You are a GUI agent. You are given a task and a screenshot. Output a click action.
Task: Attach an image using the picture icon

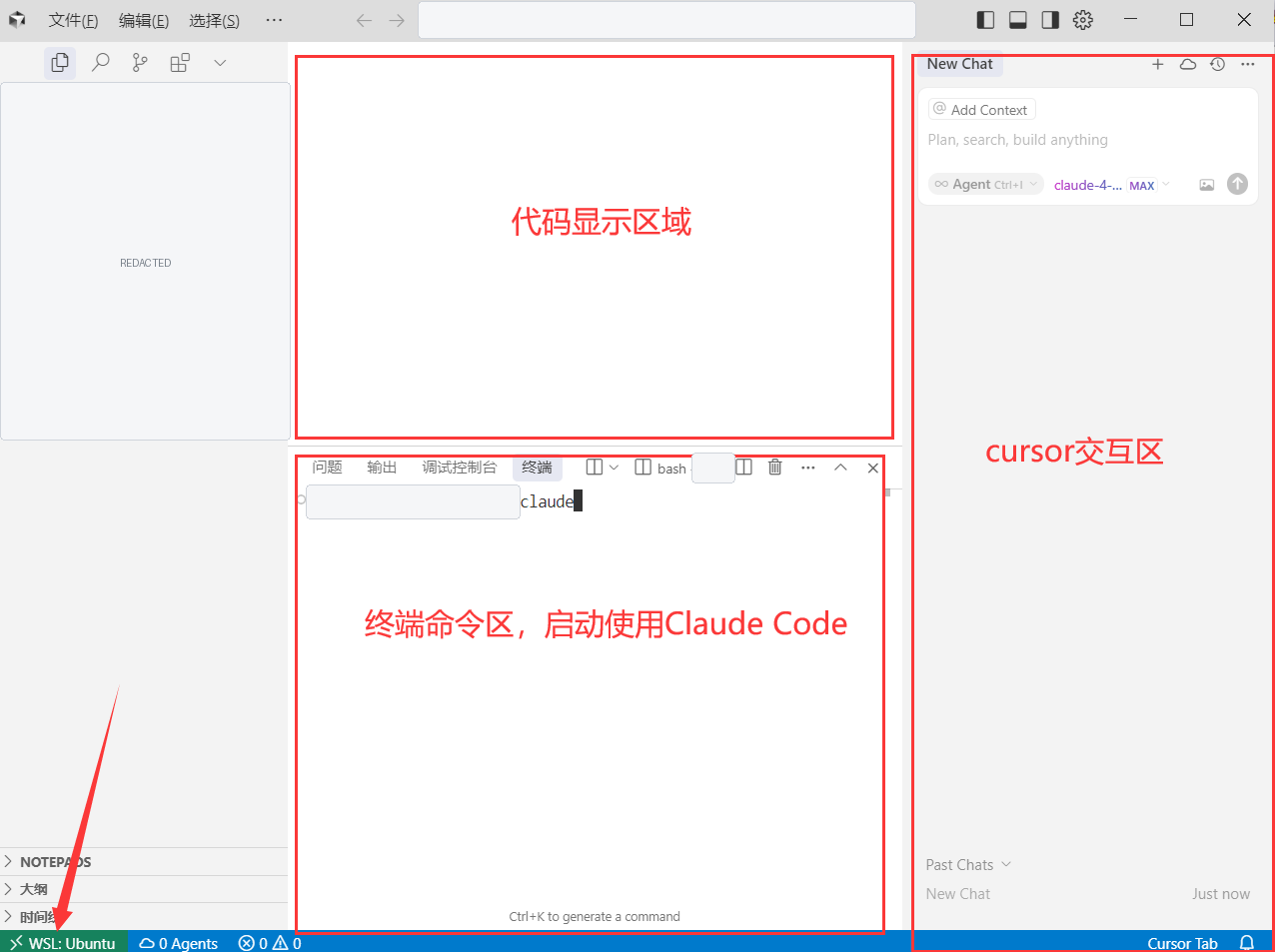pos(1207,185)
